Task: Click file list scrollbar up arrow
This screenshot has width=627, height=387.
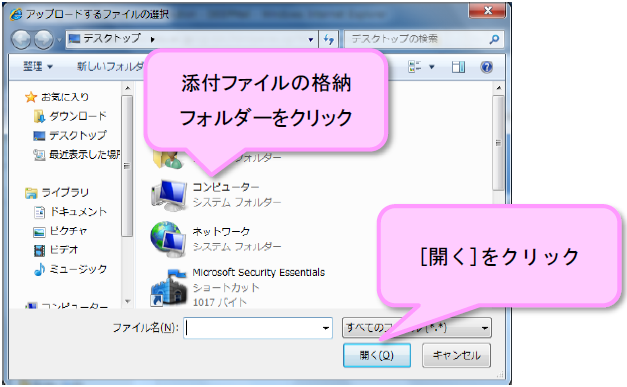Action: coord(498,88)
